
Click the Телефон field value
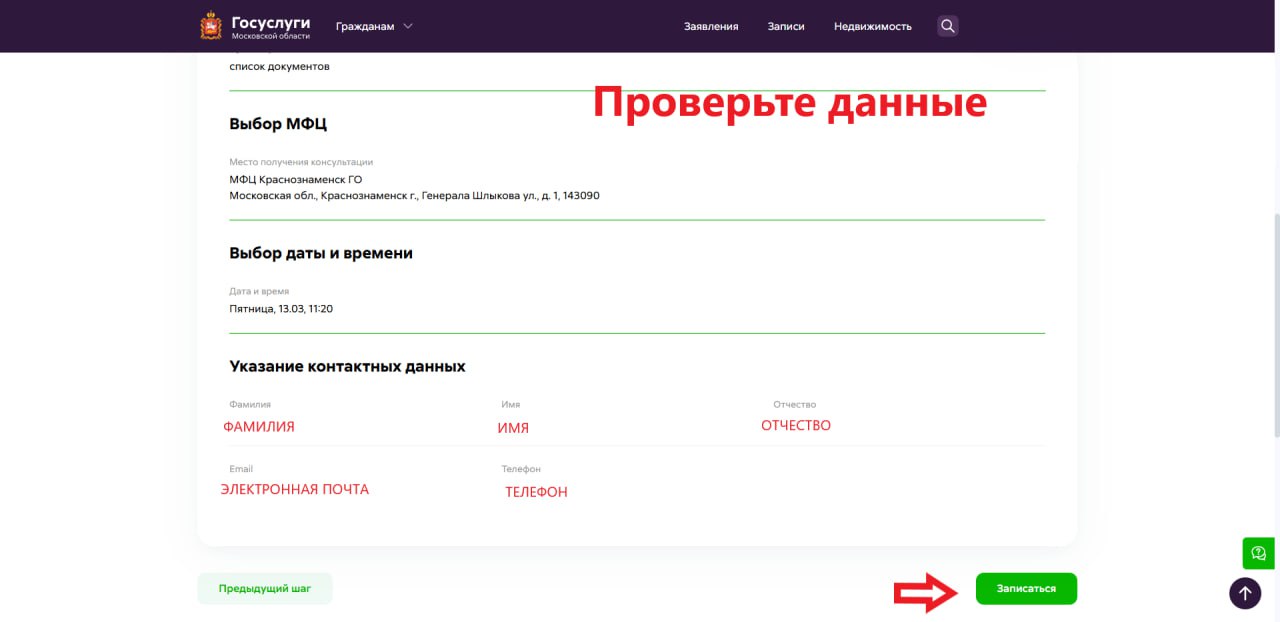[x=536, y=492]
